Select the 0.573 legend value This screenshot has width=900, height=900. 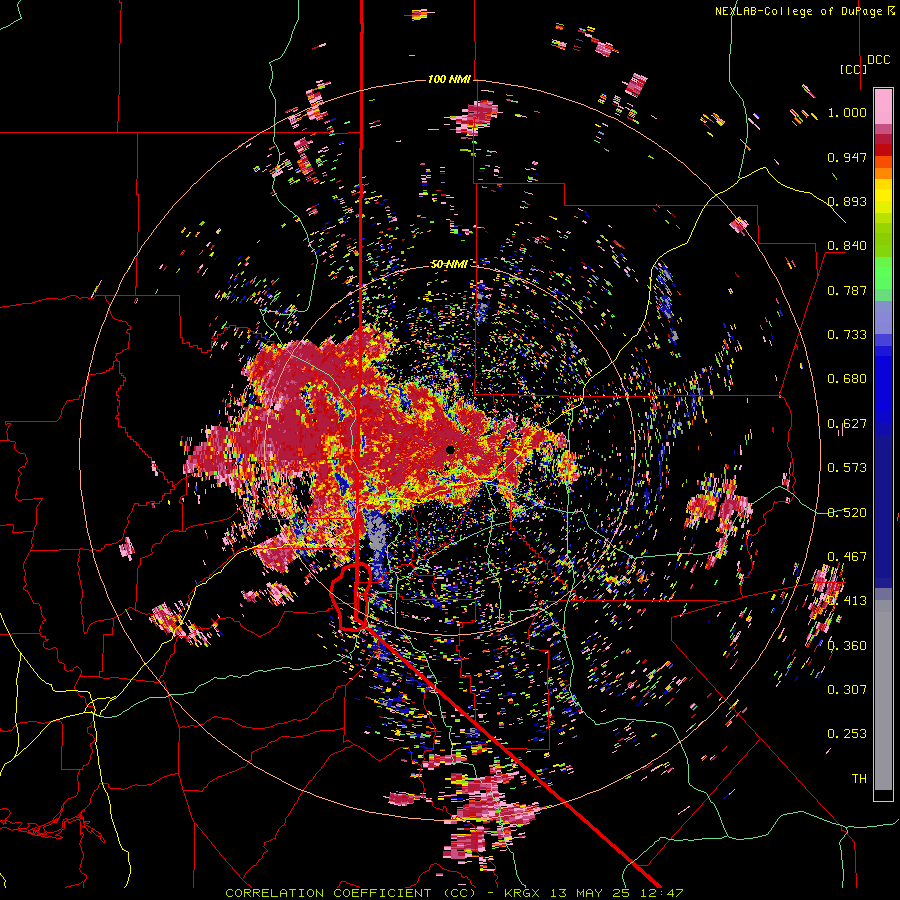coord(847,468)
